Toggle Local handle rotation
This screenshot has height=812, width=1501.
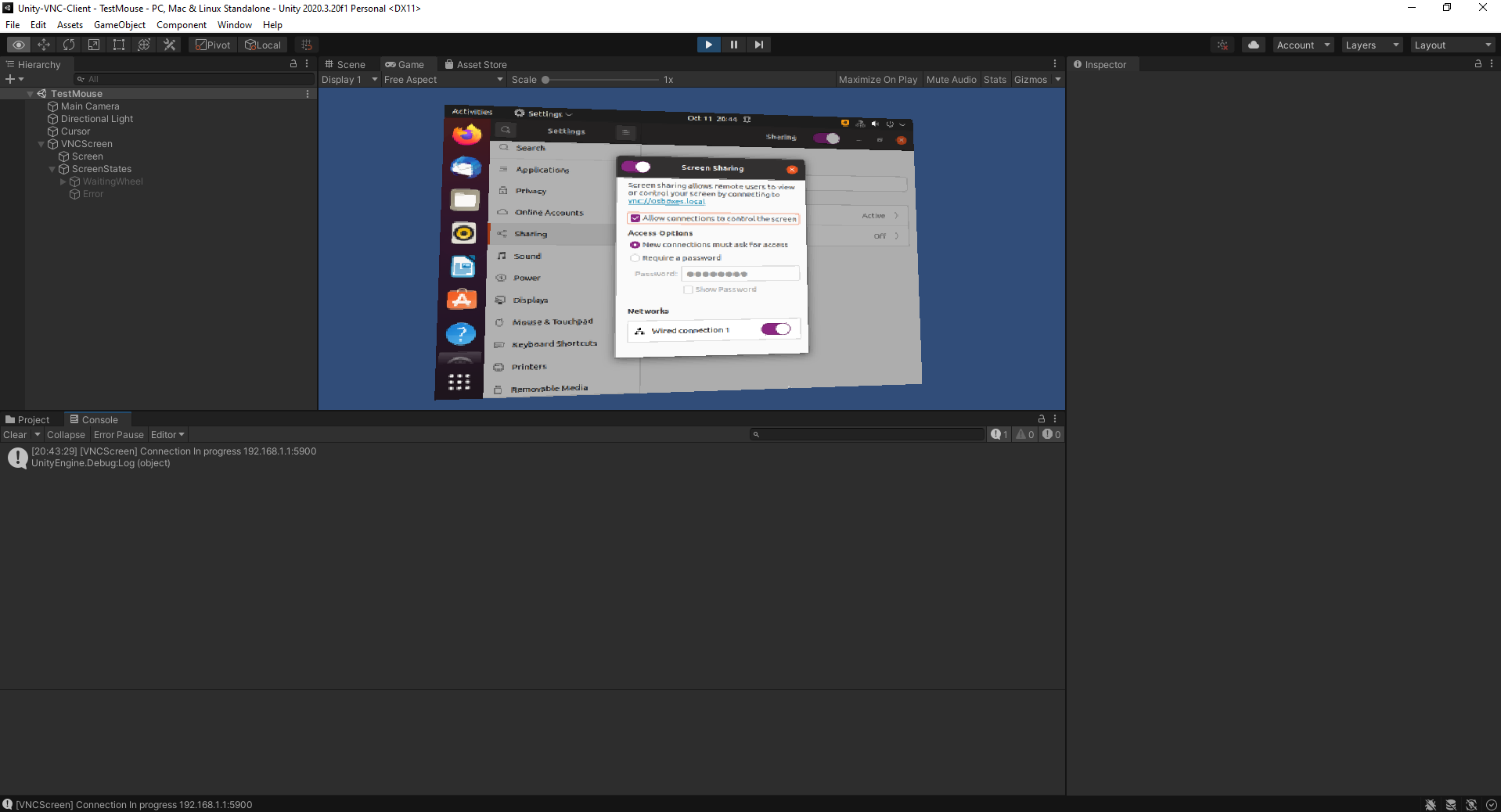click(x=263, y=45)
